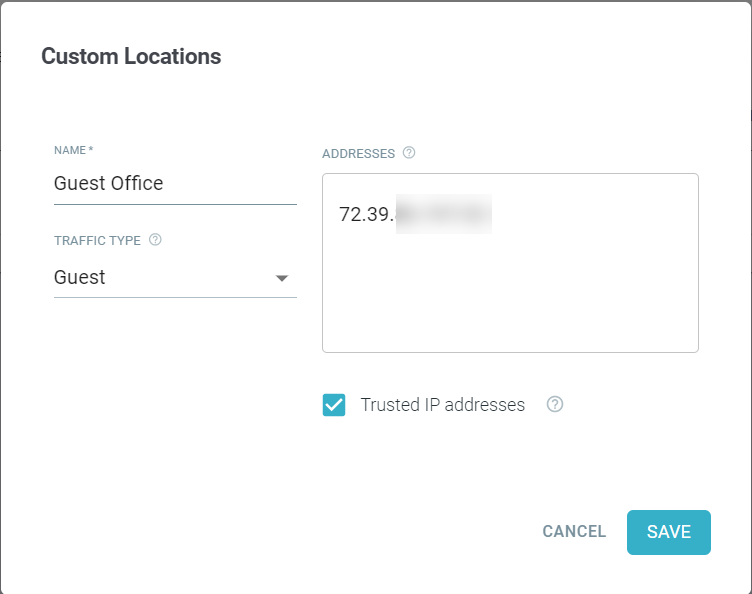
Task: Open help icon next to TRAFFIC TYPE
Action: point(155,240)
